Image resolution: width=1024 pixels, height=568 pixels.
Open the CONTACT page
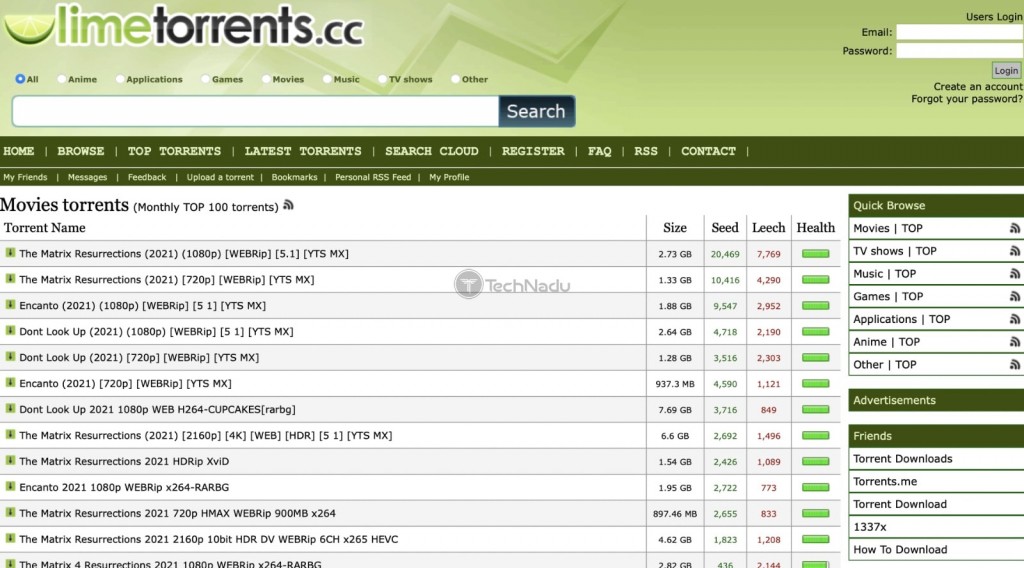[x=709, y=151]
